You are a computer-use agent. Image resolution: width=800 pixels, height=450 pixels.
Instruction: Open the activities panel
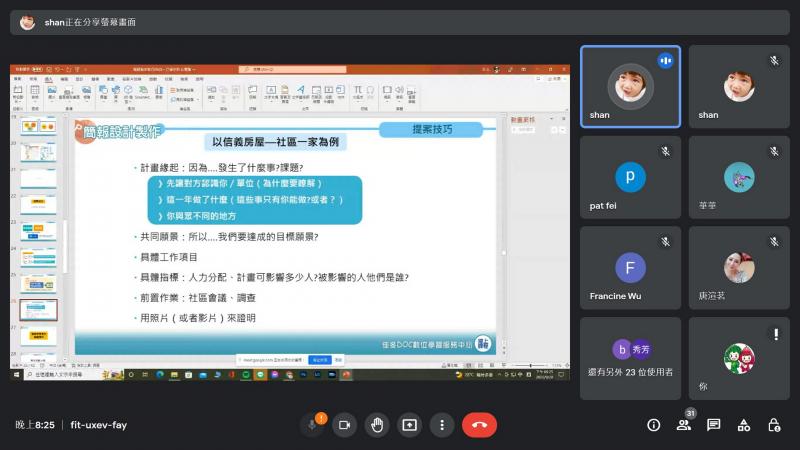[743, 425]
